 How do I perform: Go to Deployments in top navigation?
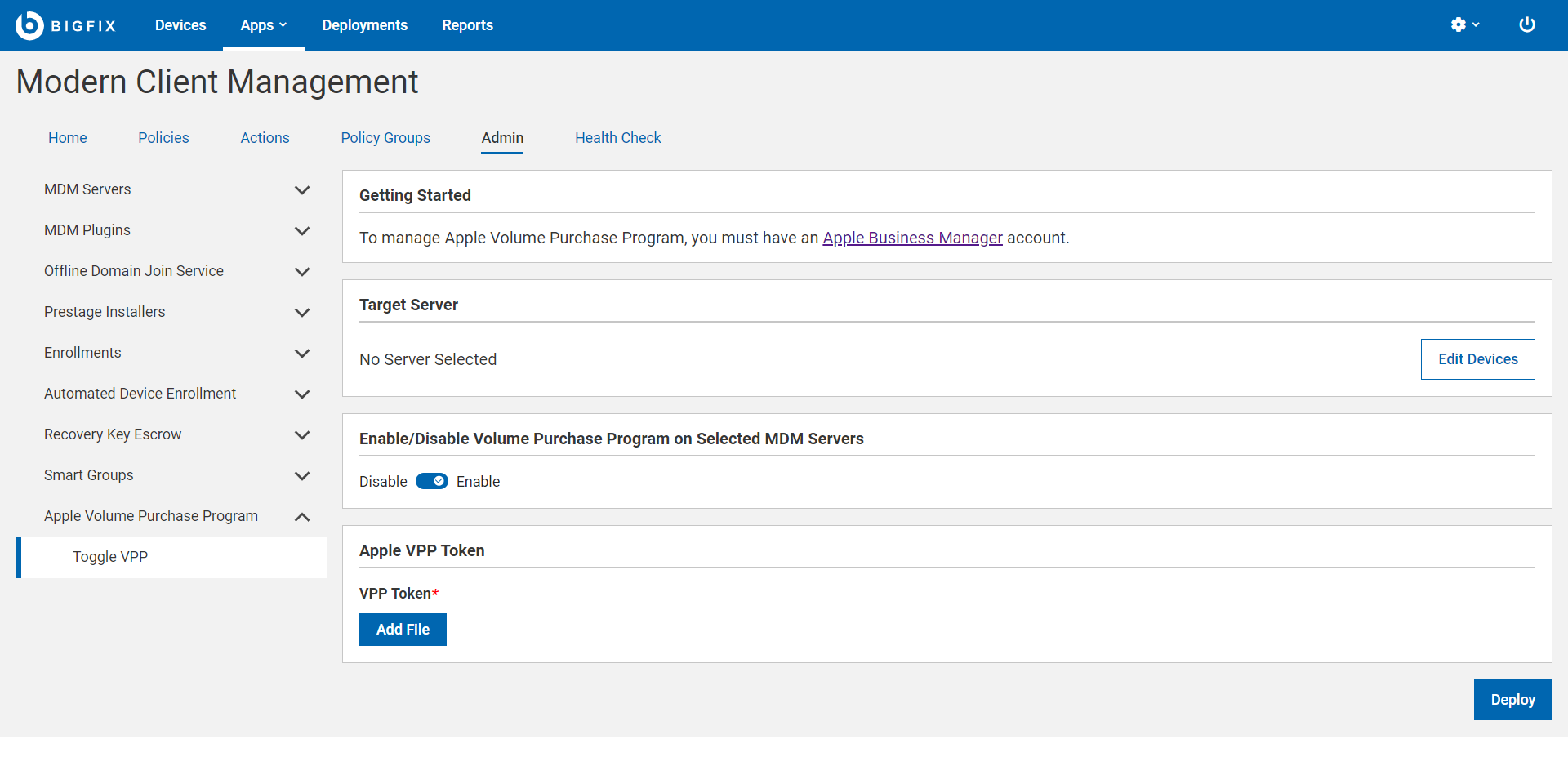(364, 25)
